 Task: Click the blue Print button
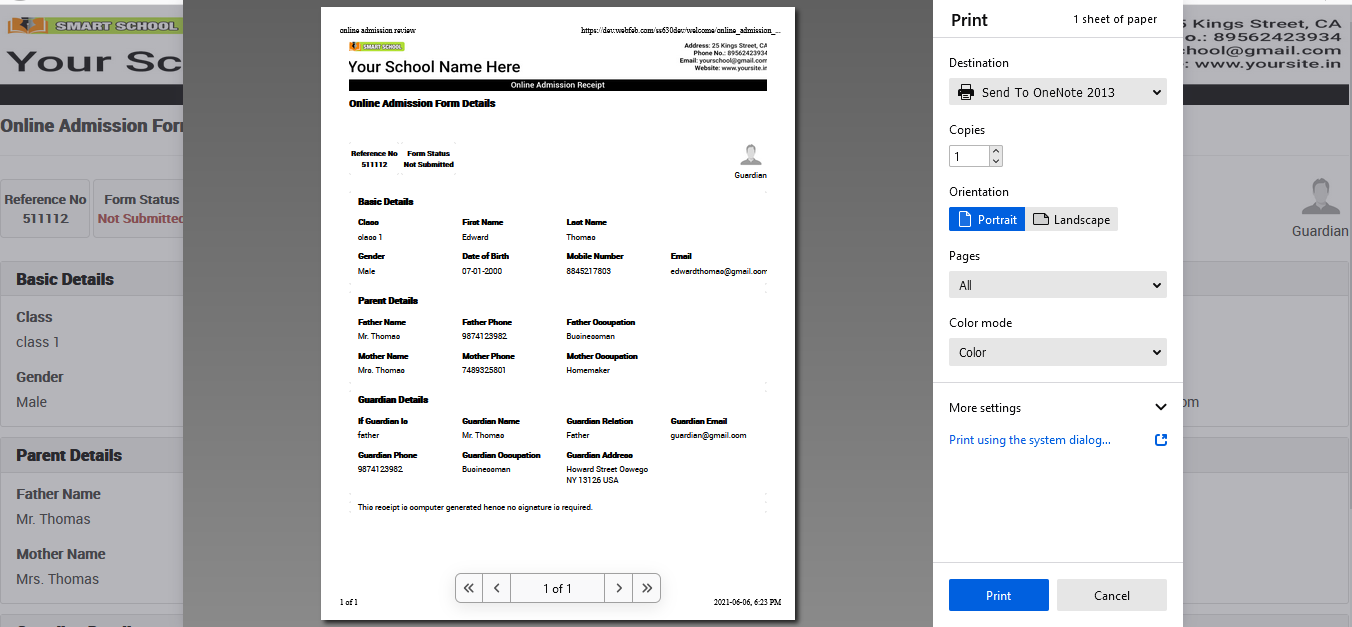point(998,595)
